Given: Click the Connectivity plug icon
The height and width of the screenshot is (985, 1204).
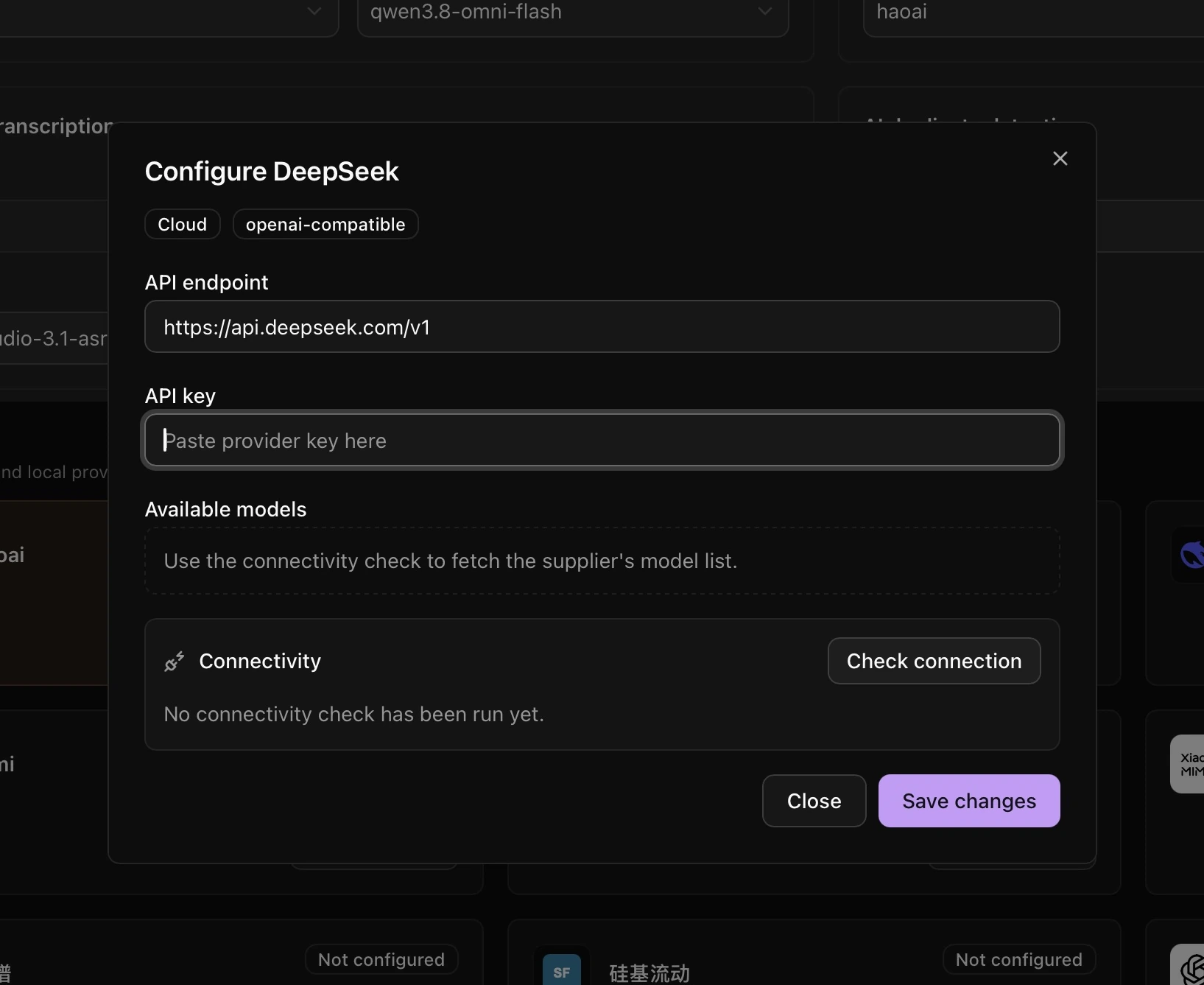Looking at the screenshot, I should point(175,662).
